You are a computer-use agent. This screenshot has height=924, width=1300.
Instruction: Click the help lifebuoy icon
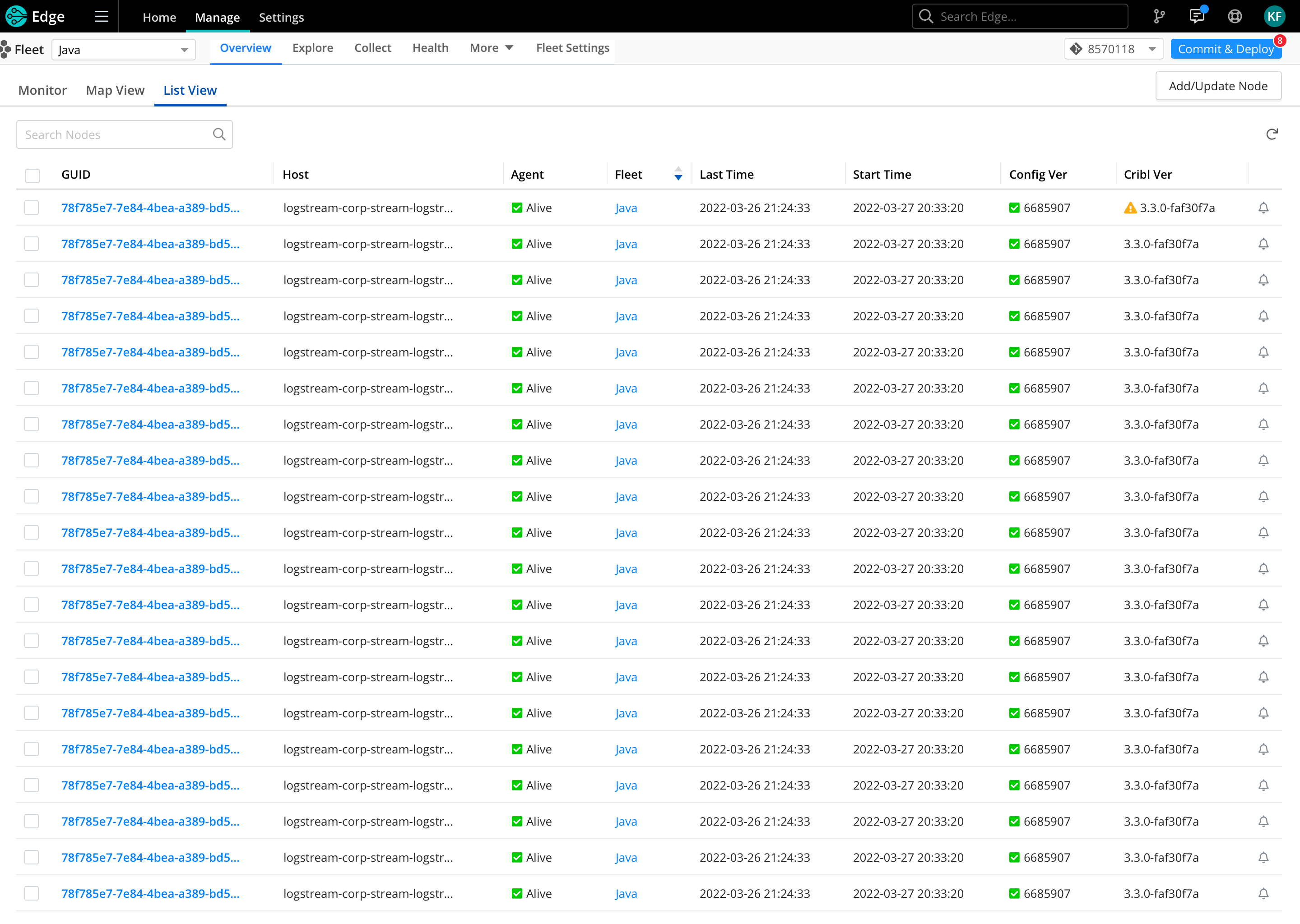coord(1235,16)
